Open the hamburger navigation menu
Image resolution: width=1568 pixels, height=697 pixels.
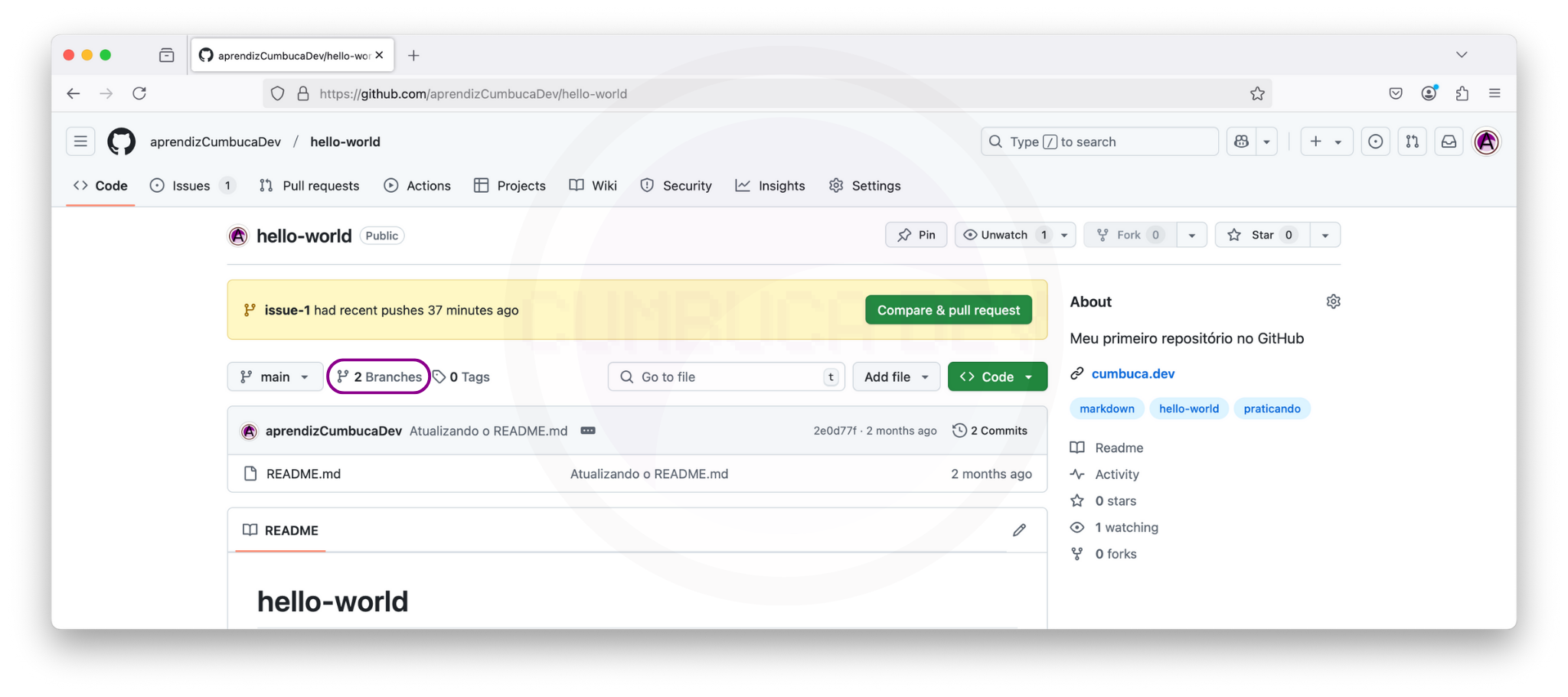pos(80,142)
